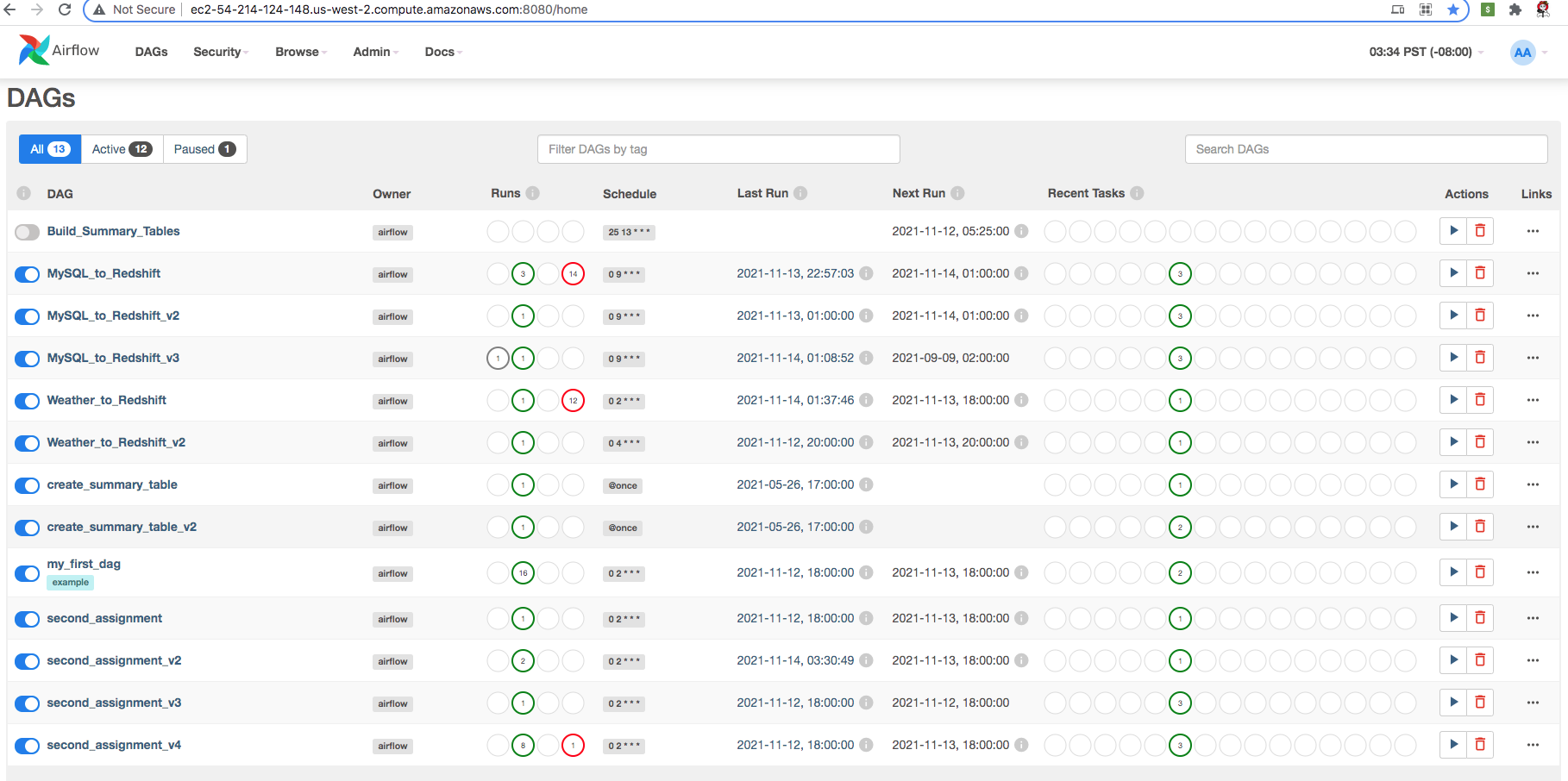Pause the MySQL_to_Redshift_v2 DAG toggle
Image resolution: width=1568 pixels, height=781 pixels.
[28, 316]
